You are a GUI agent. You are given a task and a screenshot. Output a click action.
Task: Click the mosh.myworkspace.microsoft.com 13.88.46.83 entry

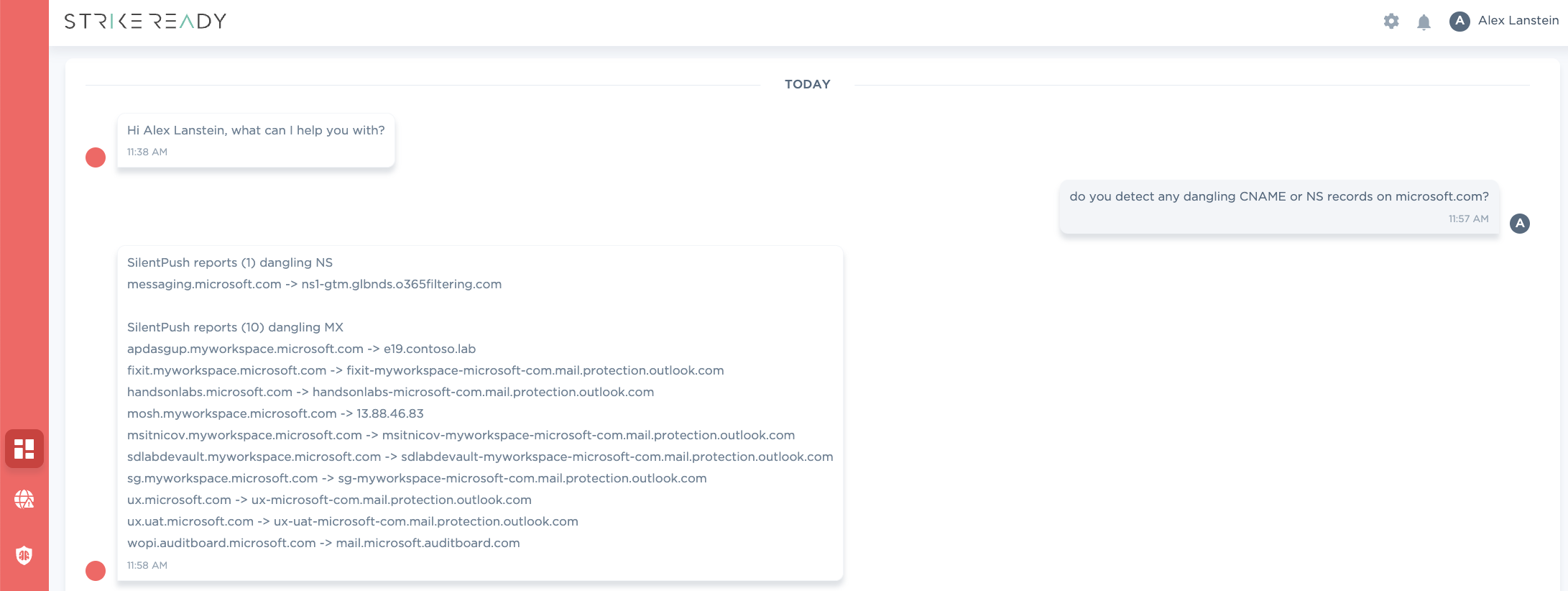[x=275, y=413]
